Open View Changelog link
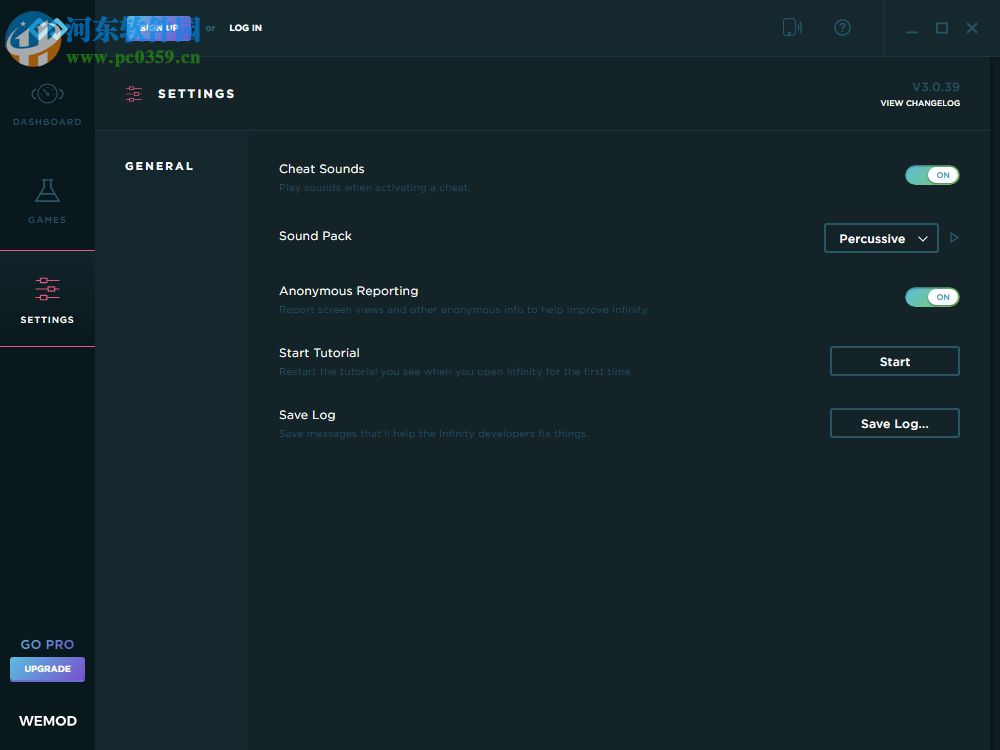Screen dimensions: 1000x750 pyautogui.click(x=920, y=103)
